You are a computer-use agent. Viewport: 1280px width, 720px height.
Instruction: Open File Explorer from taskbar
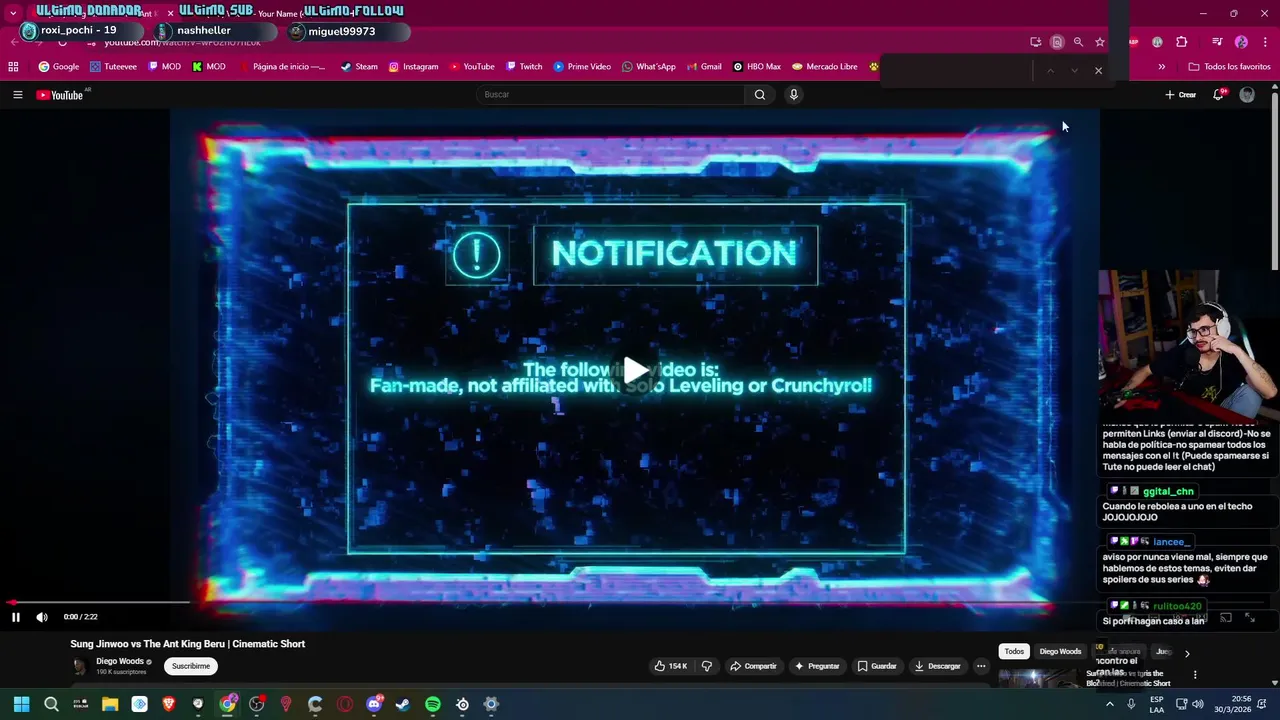110,704
